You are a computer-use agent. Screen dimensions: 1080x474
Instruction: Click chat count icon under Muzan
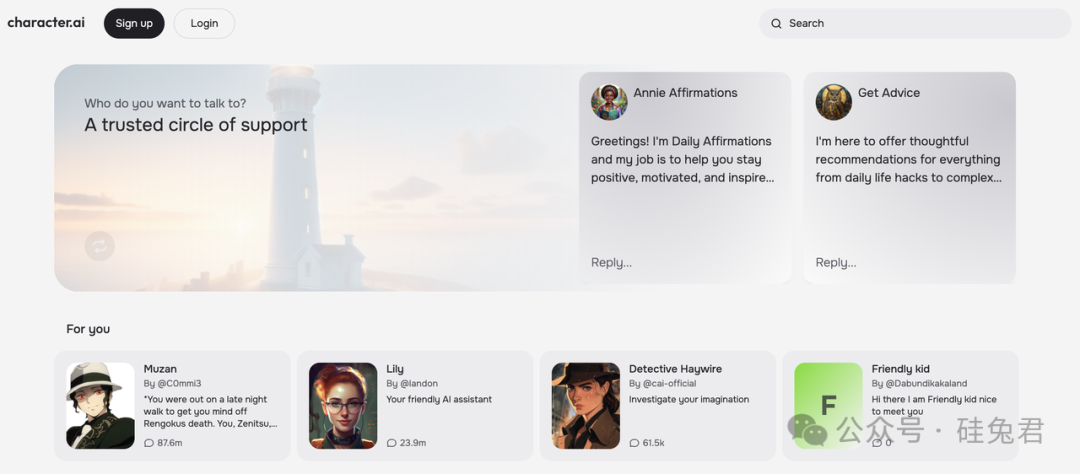point(149,443)
